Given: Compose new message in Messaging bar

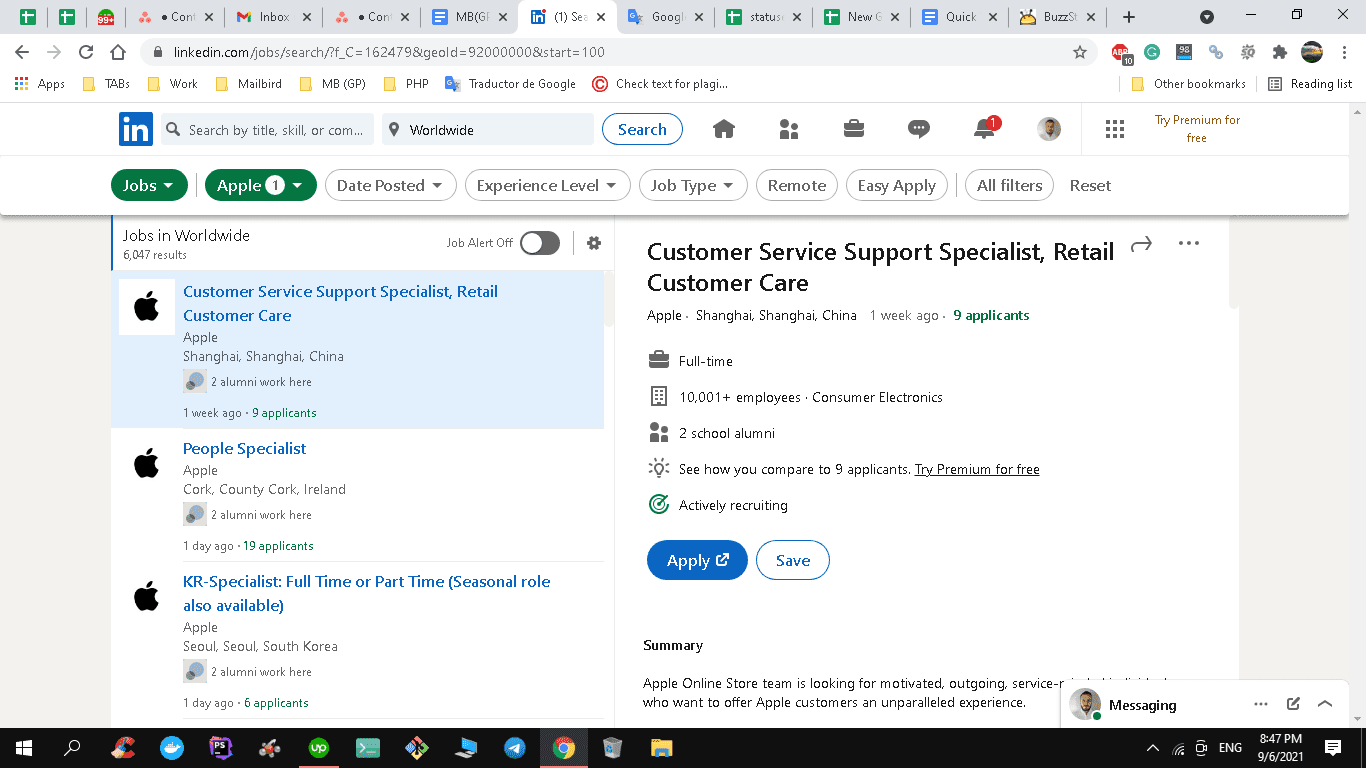Looking at the screenshot, I should pyautogui.click(x=1293, y=704).
